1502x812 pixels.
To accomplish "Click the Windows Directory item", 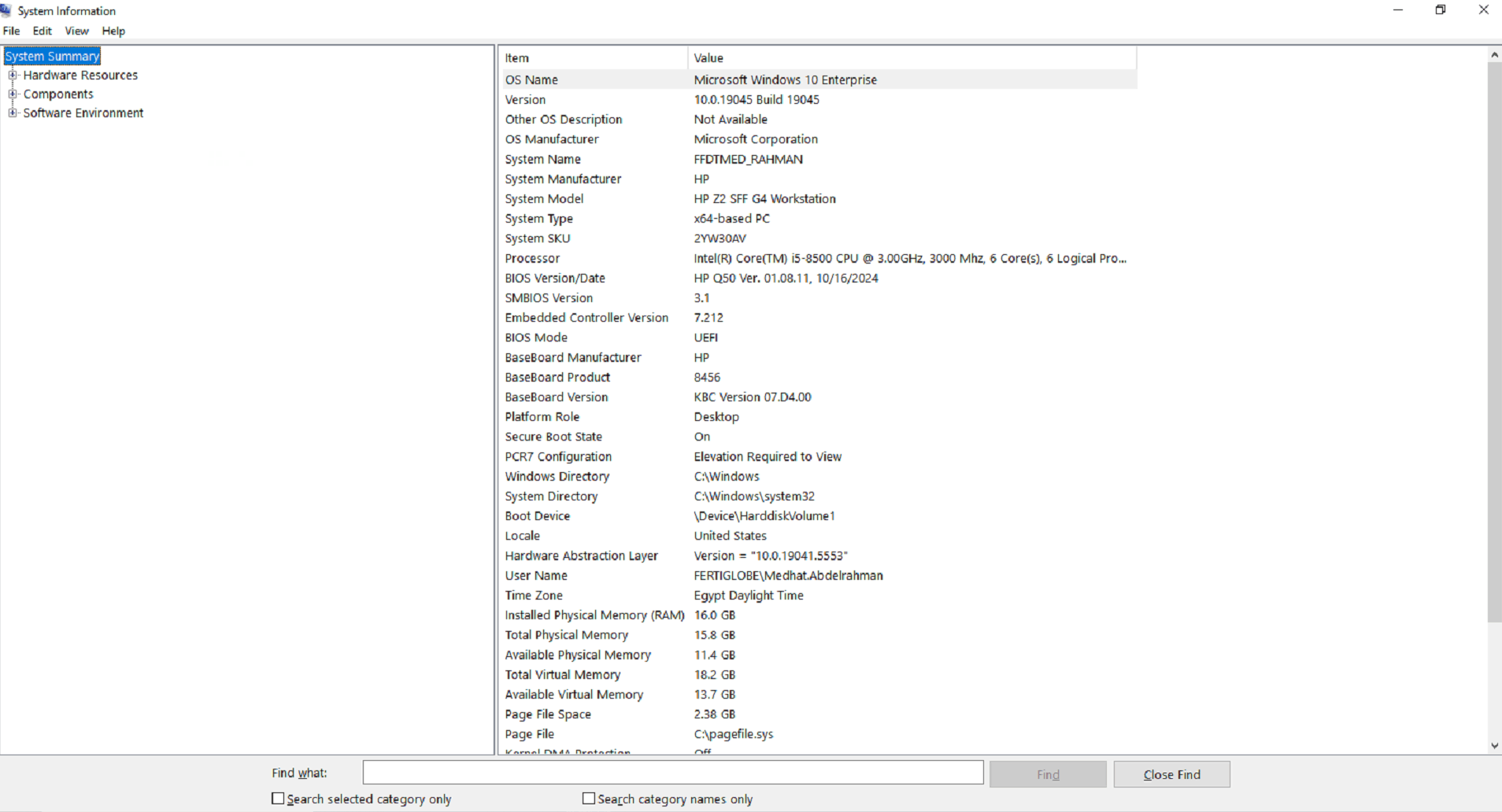I will [x=557, y=476].
